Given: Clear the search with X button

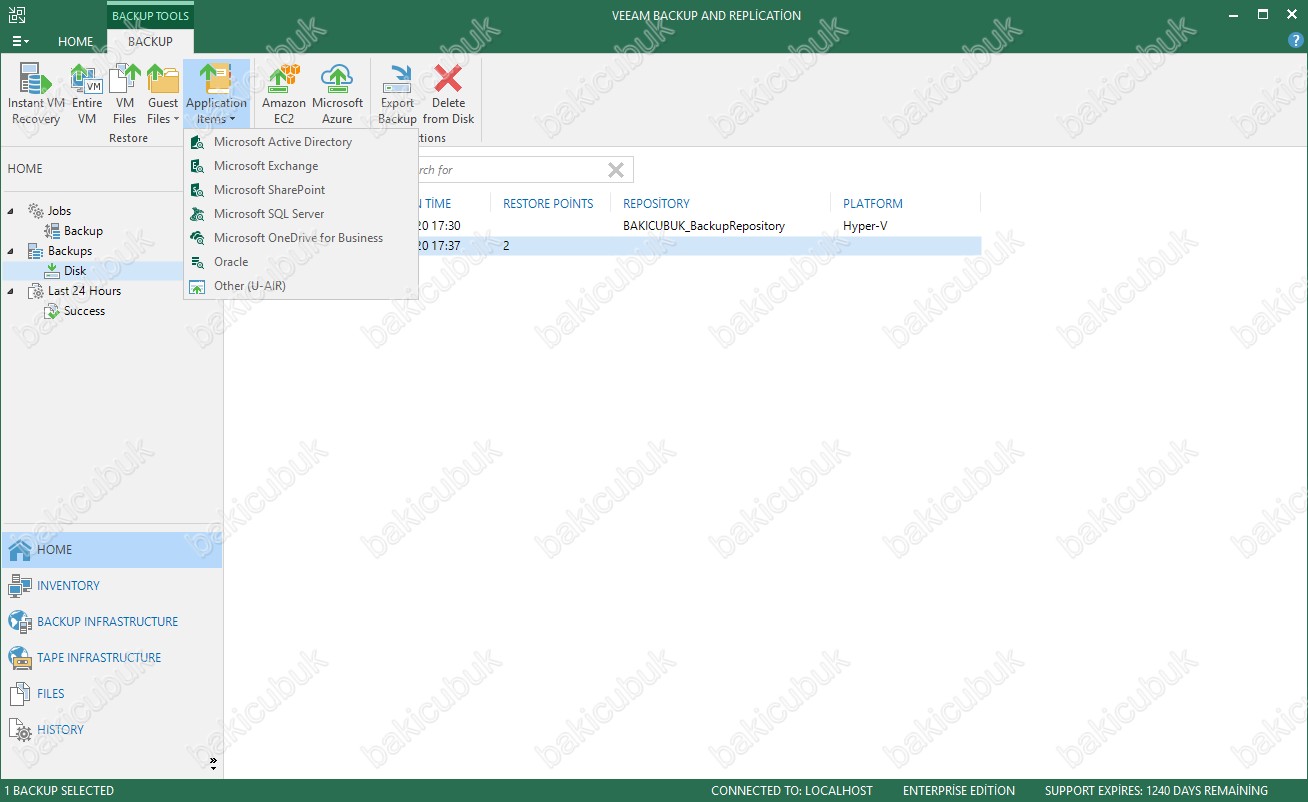Looking at the screenshot, I should click(616, 170).
